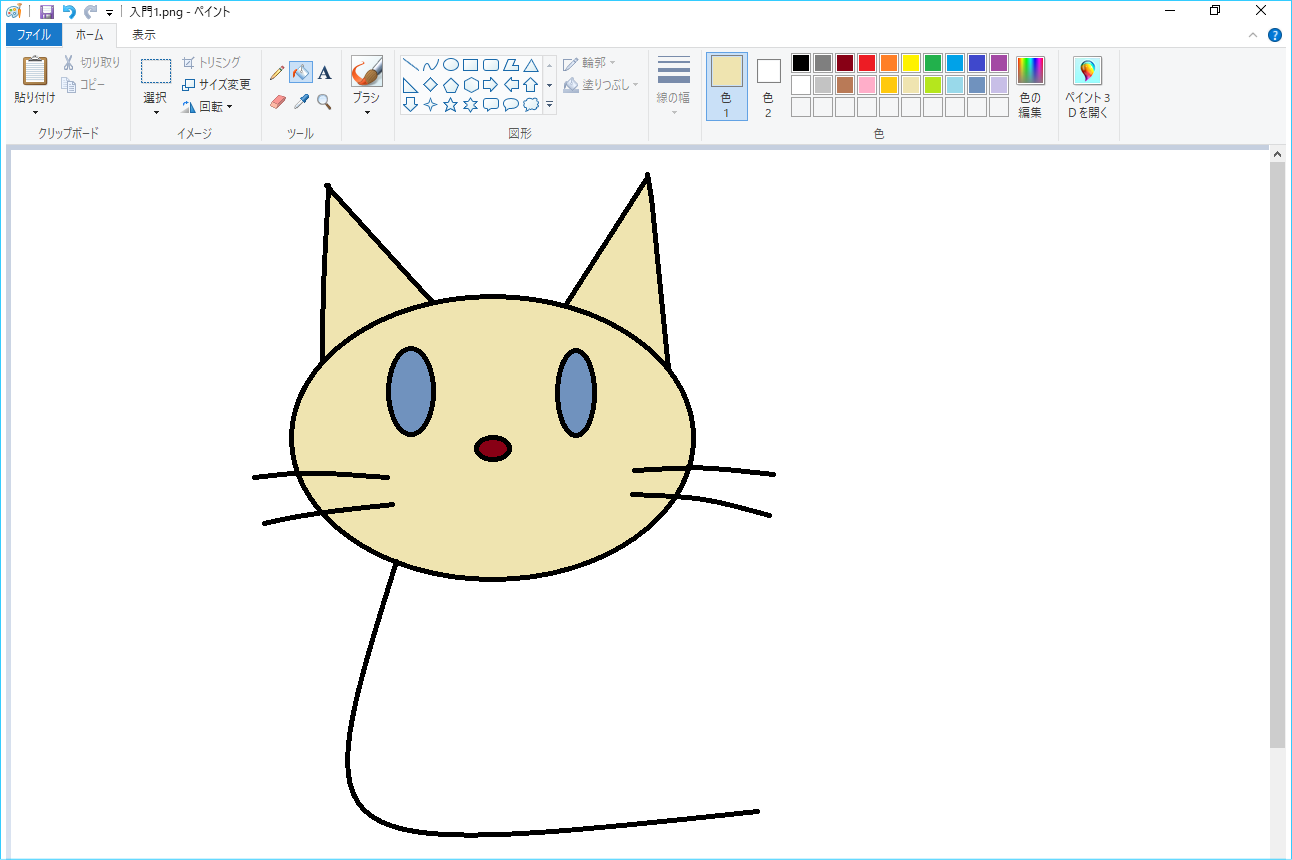The image size is (1292, 860).
Task: Click the vertical scrollbar up arrow
Action: click(x=1277, y=155)
